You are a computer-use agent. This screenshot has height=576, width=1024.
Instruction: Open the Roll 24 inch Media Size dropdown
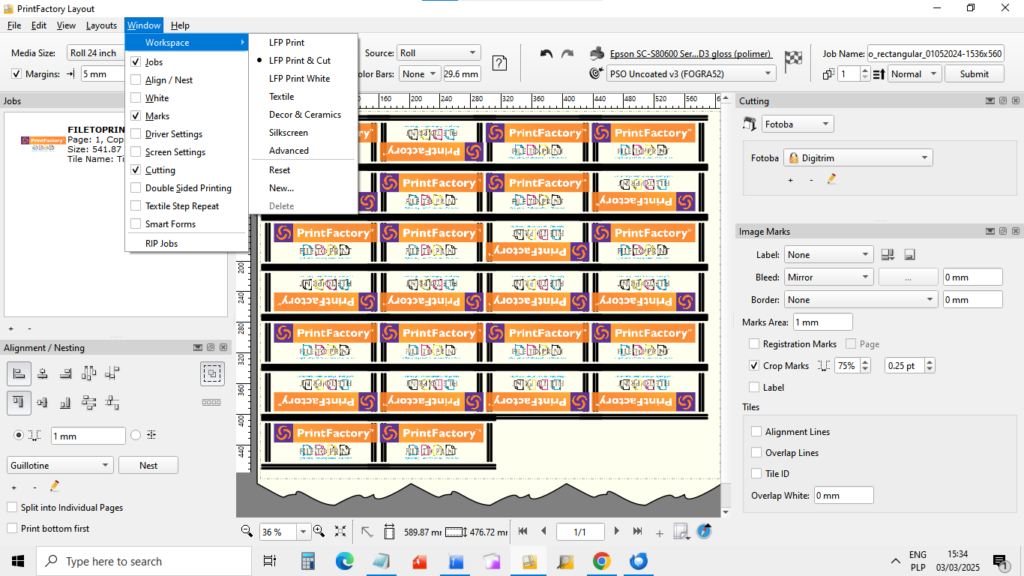(x=95, y=52)
